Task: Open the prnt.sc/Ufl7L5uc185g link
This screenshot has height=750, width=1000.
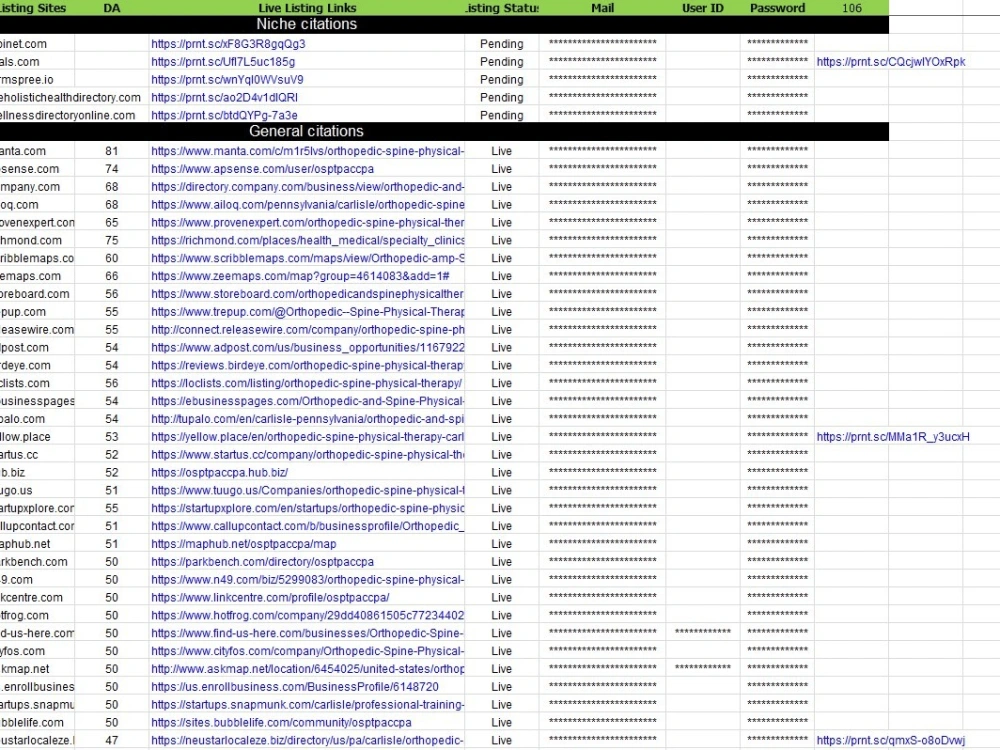Action: coord(223,62)
